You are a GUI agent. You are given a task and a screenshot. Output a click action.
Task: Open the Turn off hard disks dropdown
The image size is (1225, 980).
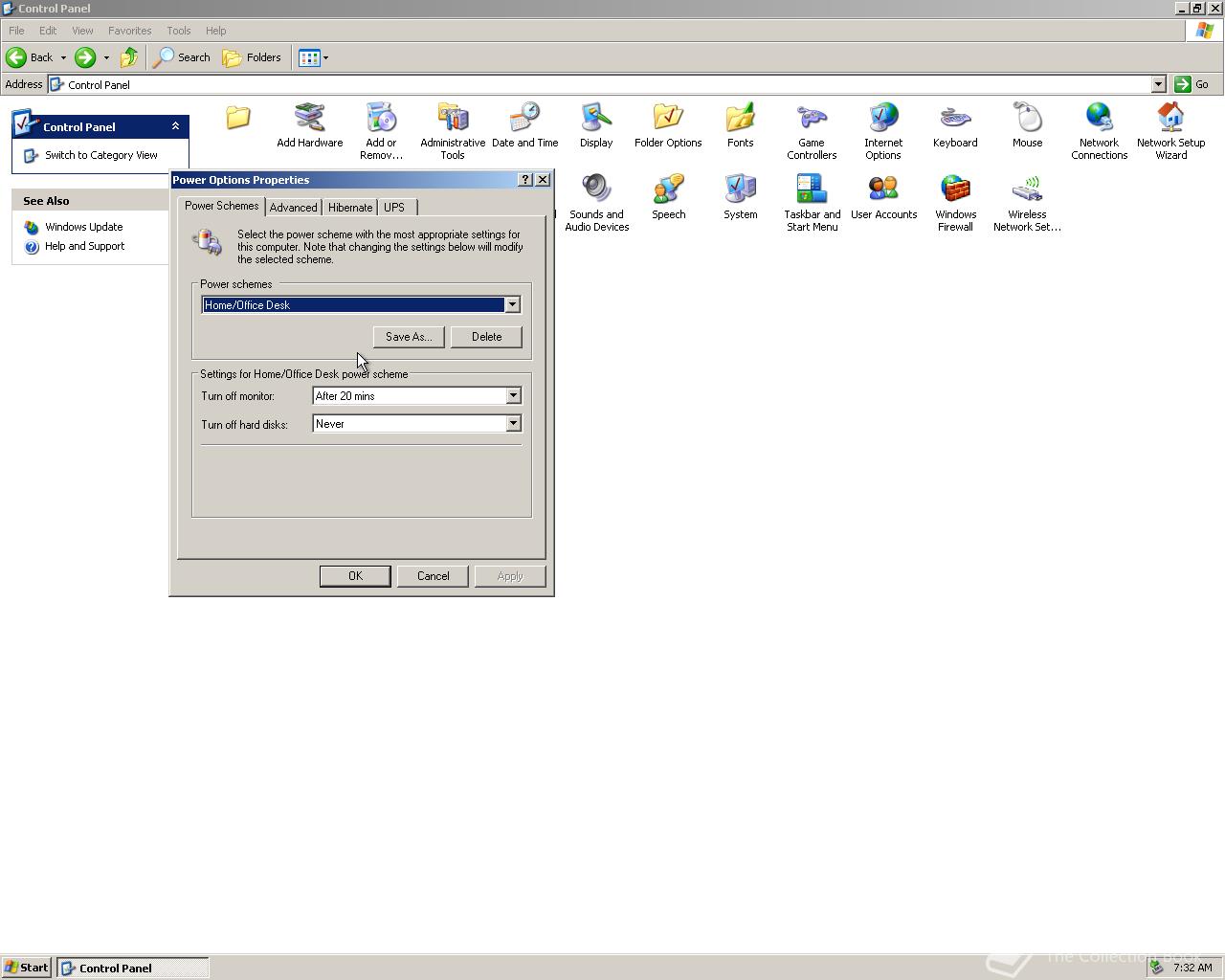coord(513,424)
